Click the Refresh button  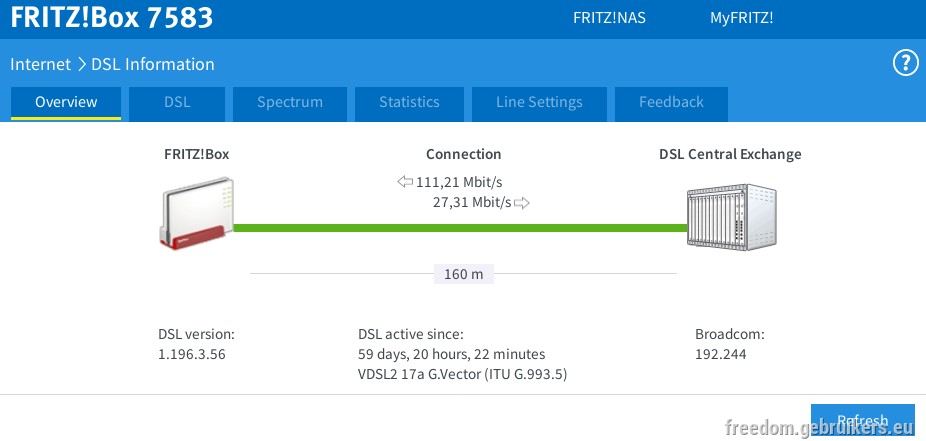coord(863,421)
